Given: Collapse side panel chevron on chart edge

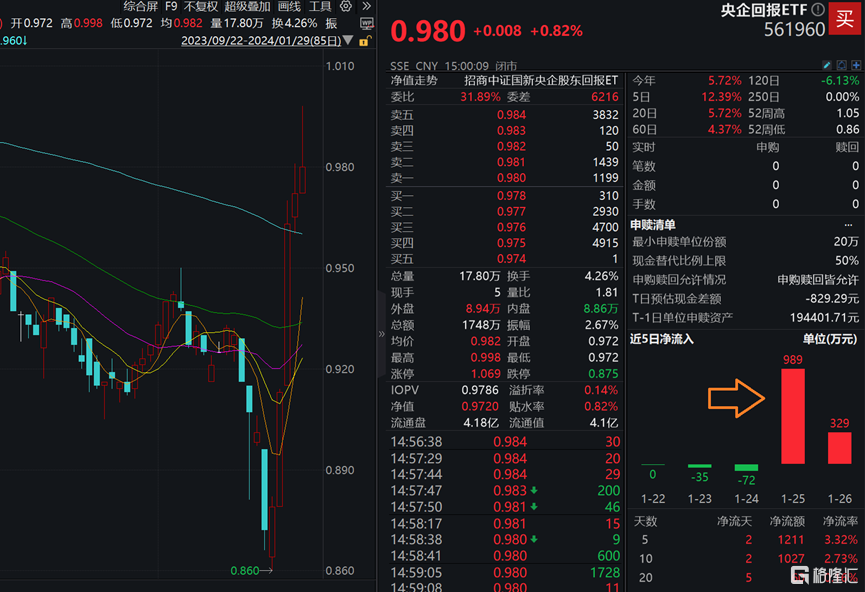Looking at the screenshot, I should (381, 334).
